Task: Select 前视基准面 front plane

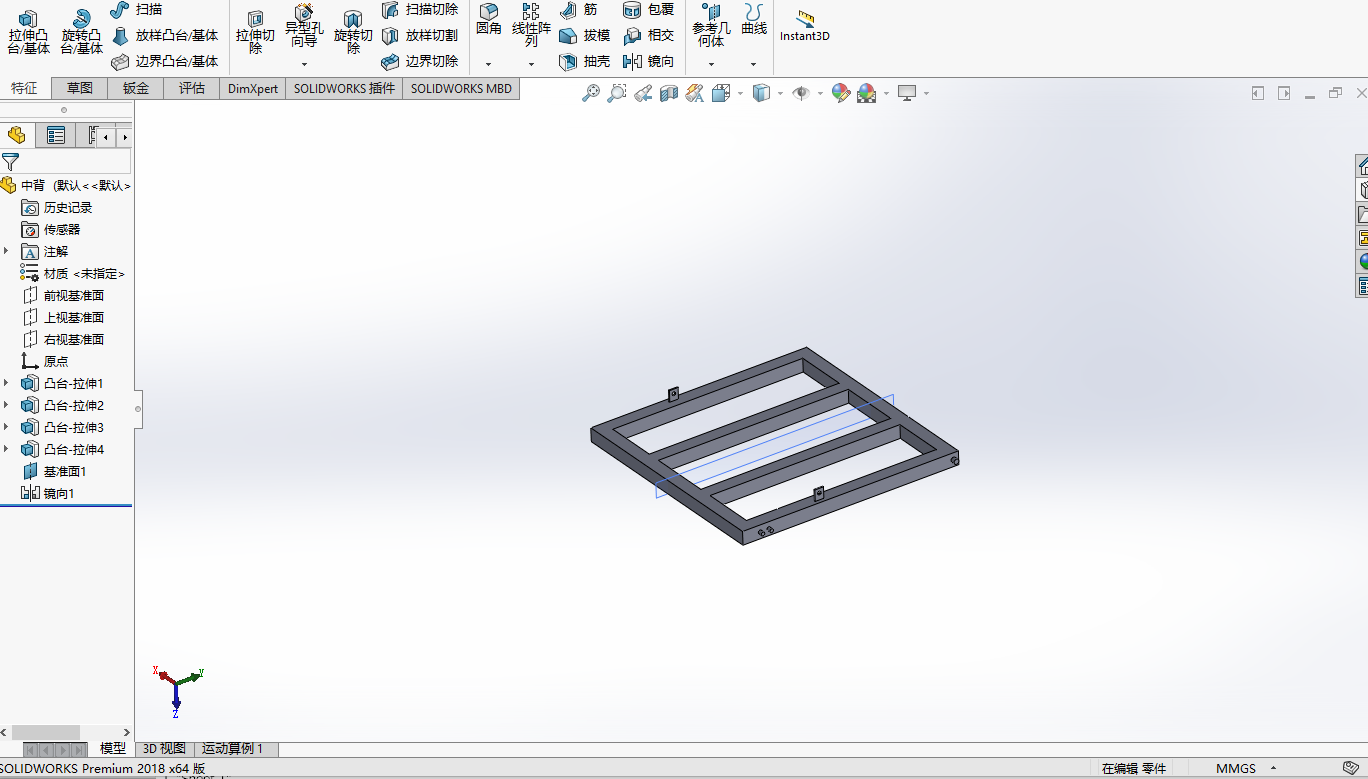Action: coord(63,295)
